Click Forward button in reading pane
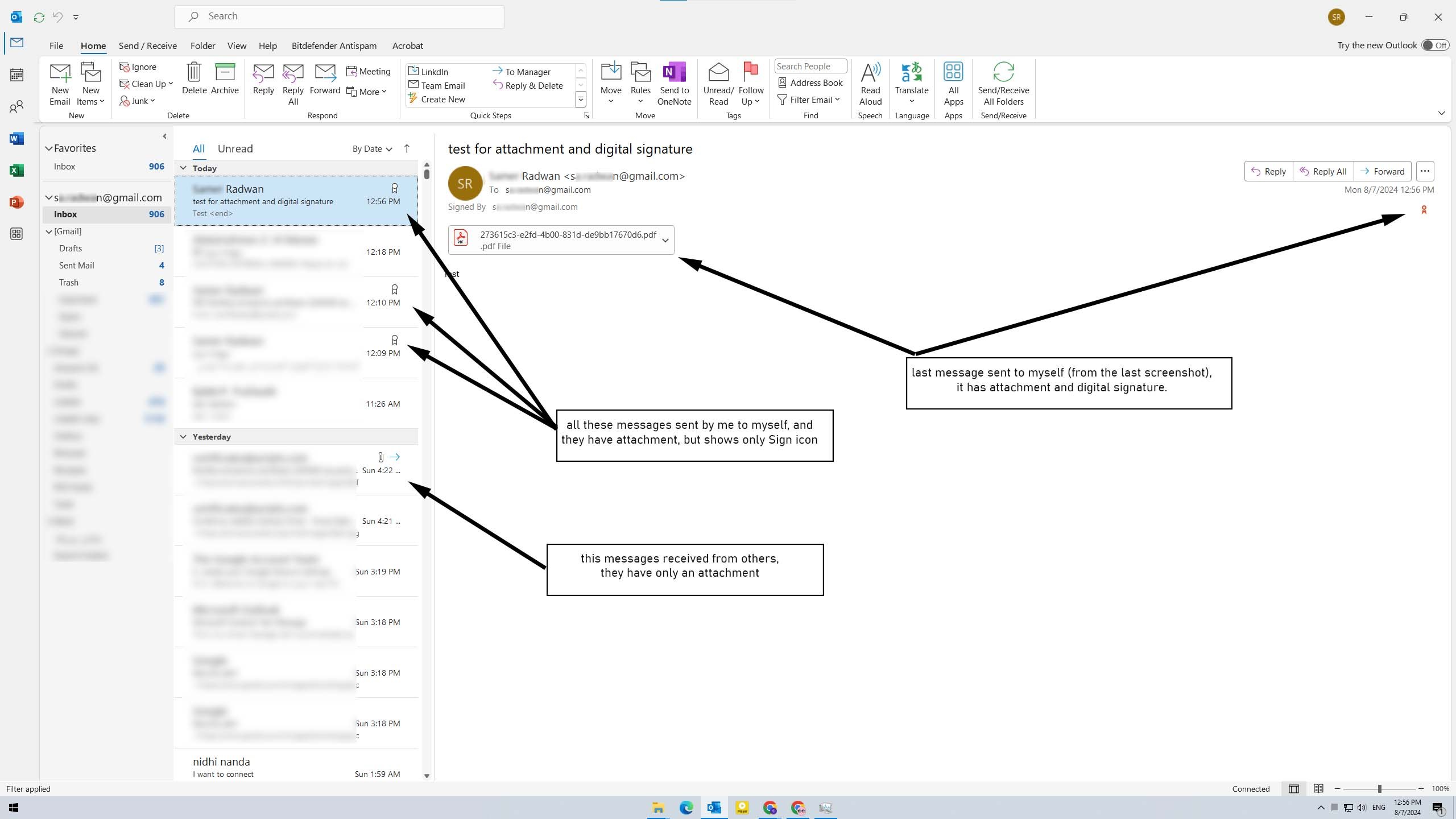Image resolution: width=1456 pixels, height=819 pixels. point(1382,171)
